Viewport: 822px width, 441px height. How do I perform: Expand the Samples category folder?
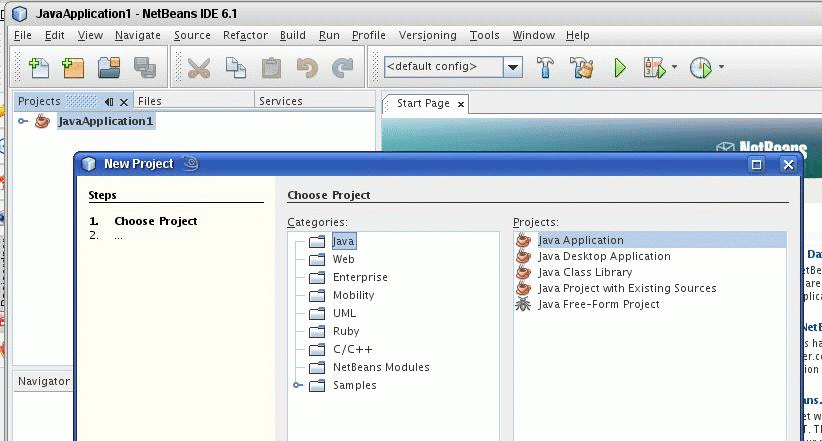pos(298,385)
